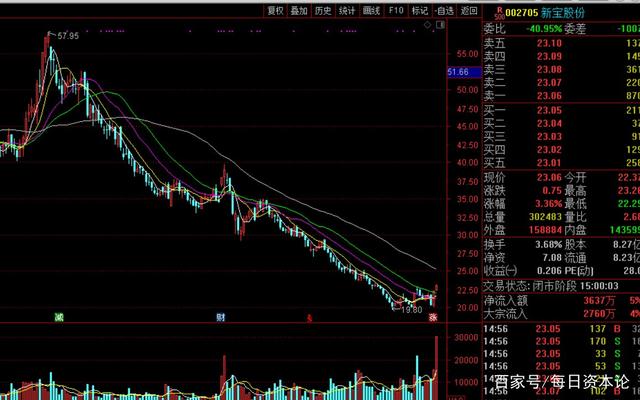Click the 现价 23.06 value
This screenshot has height=400, width=640.
click(549, 178)
